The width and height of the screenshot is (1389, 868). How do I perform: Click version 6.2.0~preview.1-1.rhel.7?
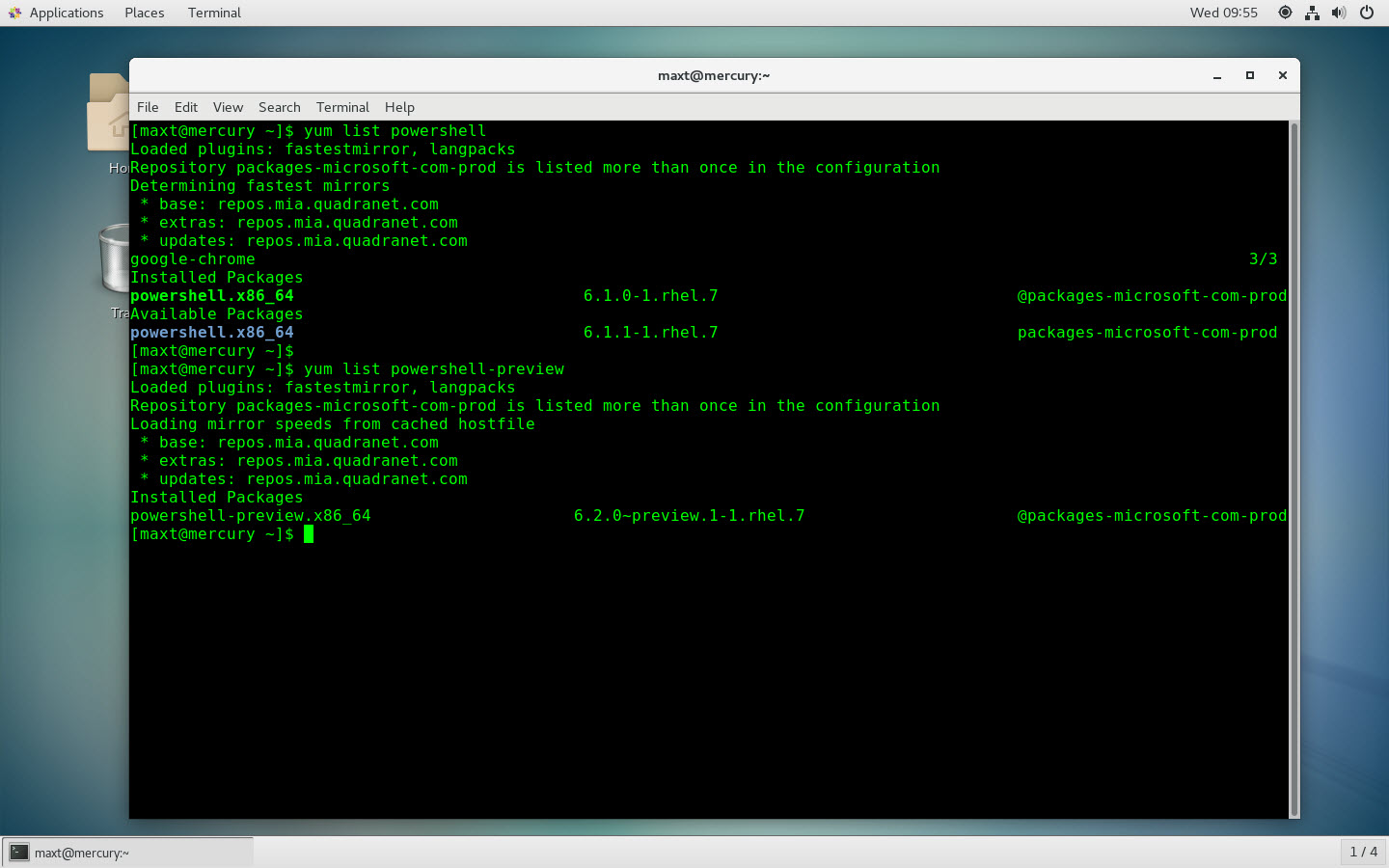690,516
